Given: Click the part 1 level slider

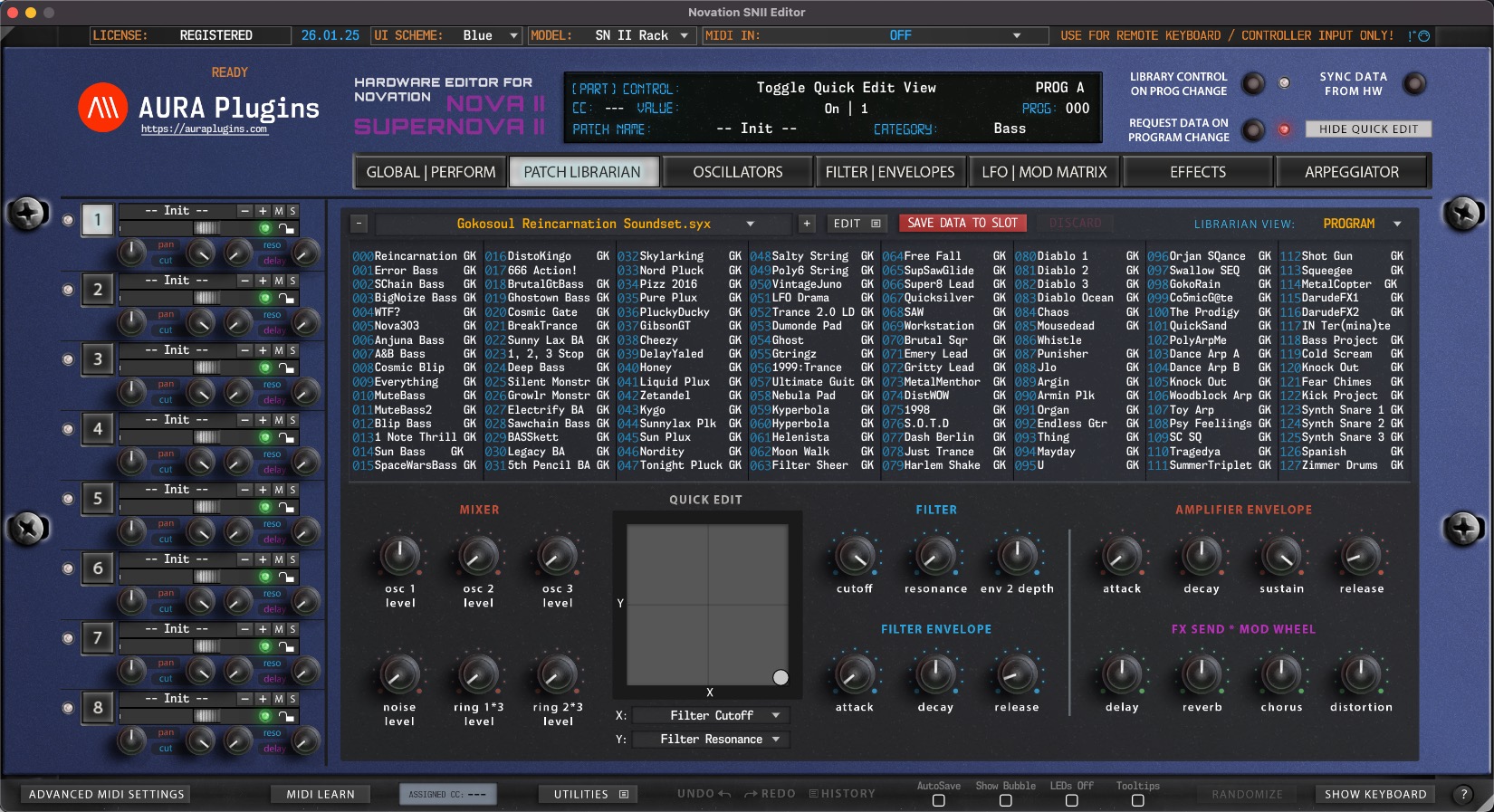Looking at the screenshot, I should pos(206,228).
